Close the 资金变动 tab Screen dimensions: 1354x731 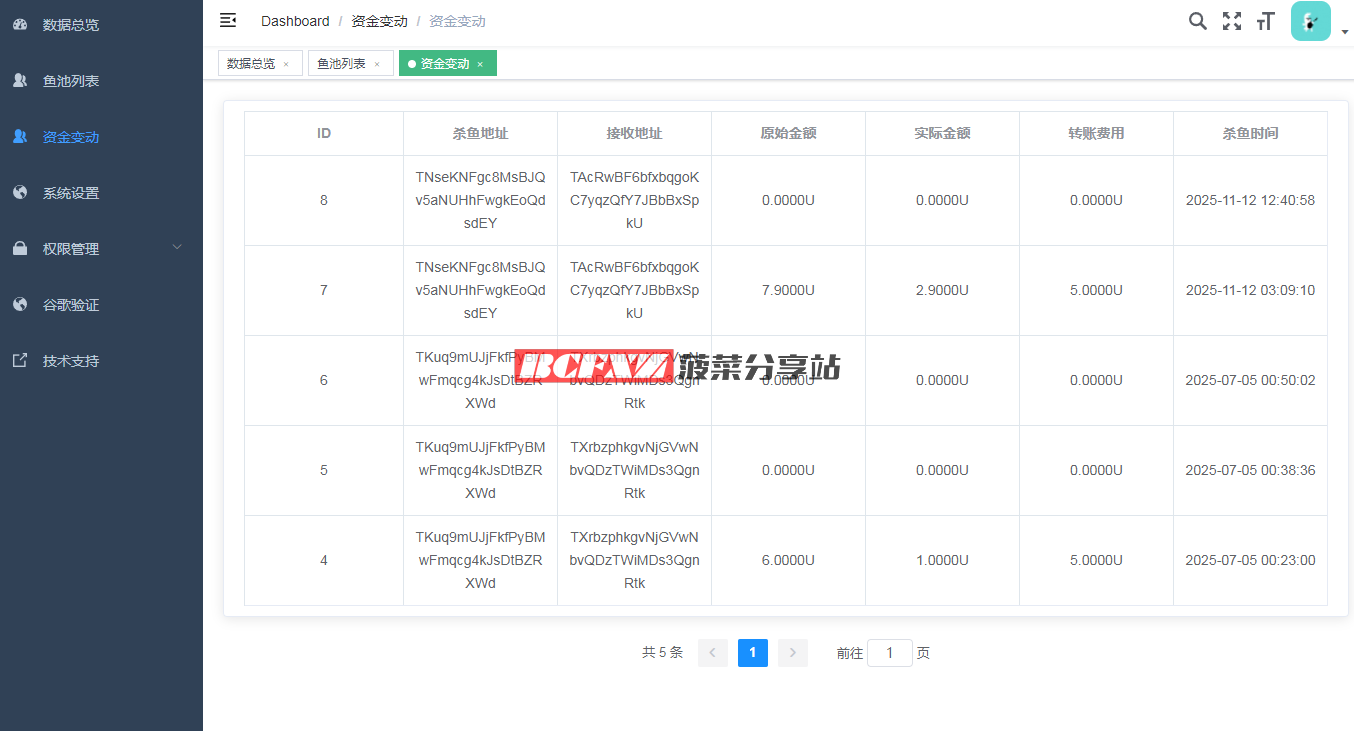click(x=480, y=64)
